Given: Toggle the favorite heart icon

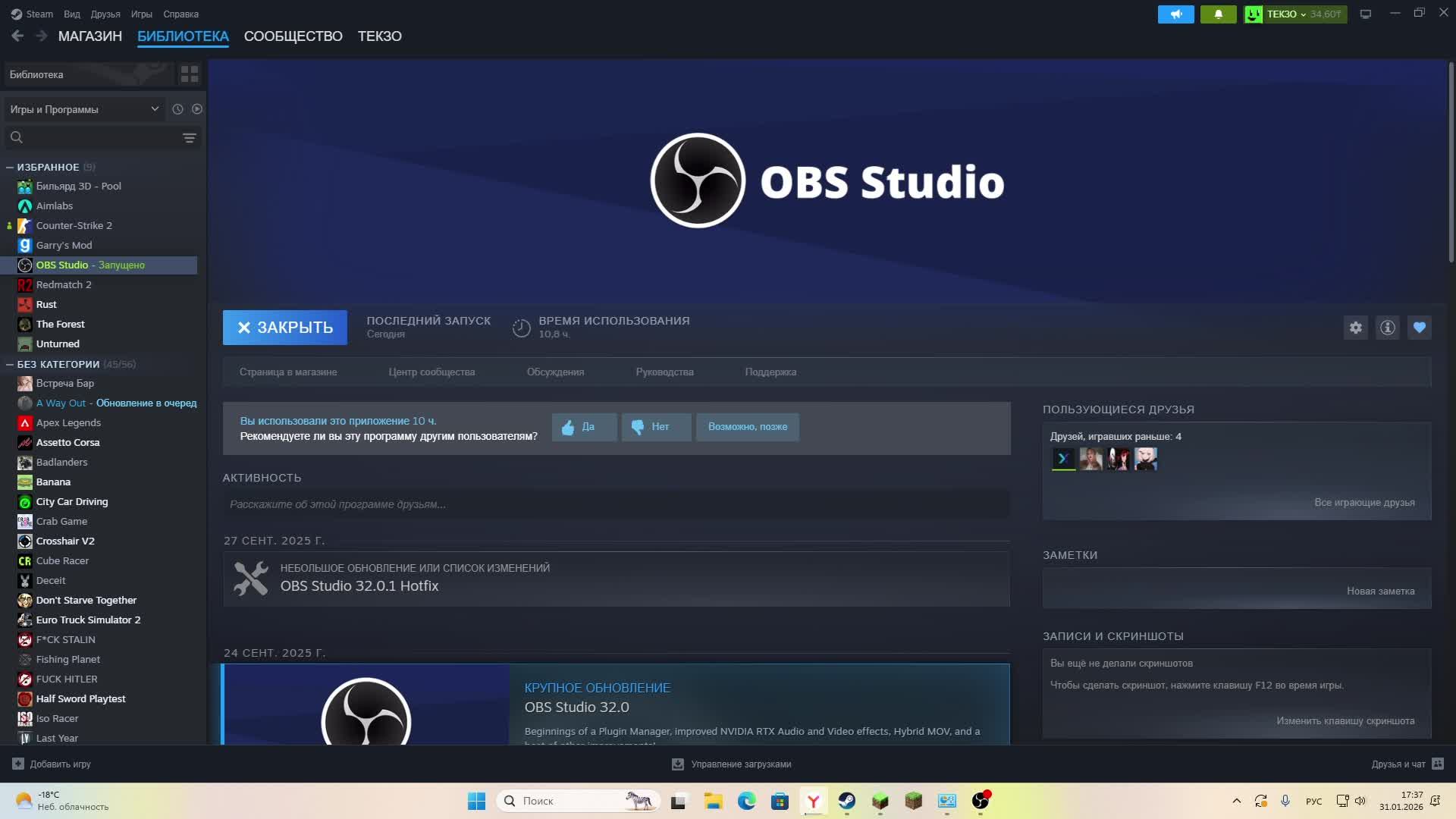Looking at the screenshot, I should click(x=1419, y=328).
